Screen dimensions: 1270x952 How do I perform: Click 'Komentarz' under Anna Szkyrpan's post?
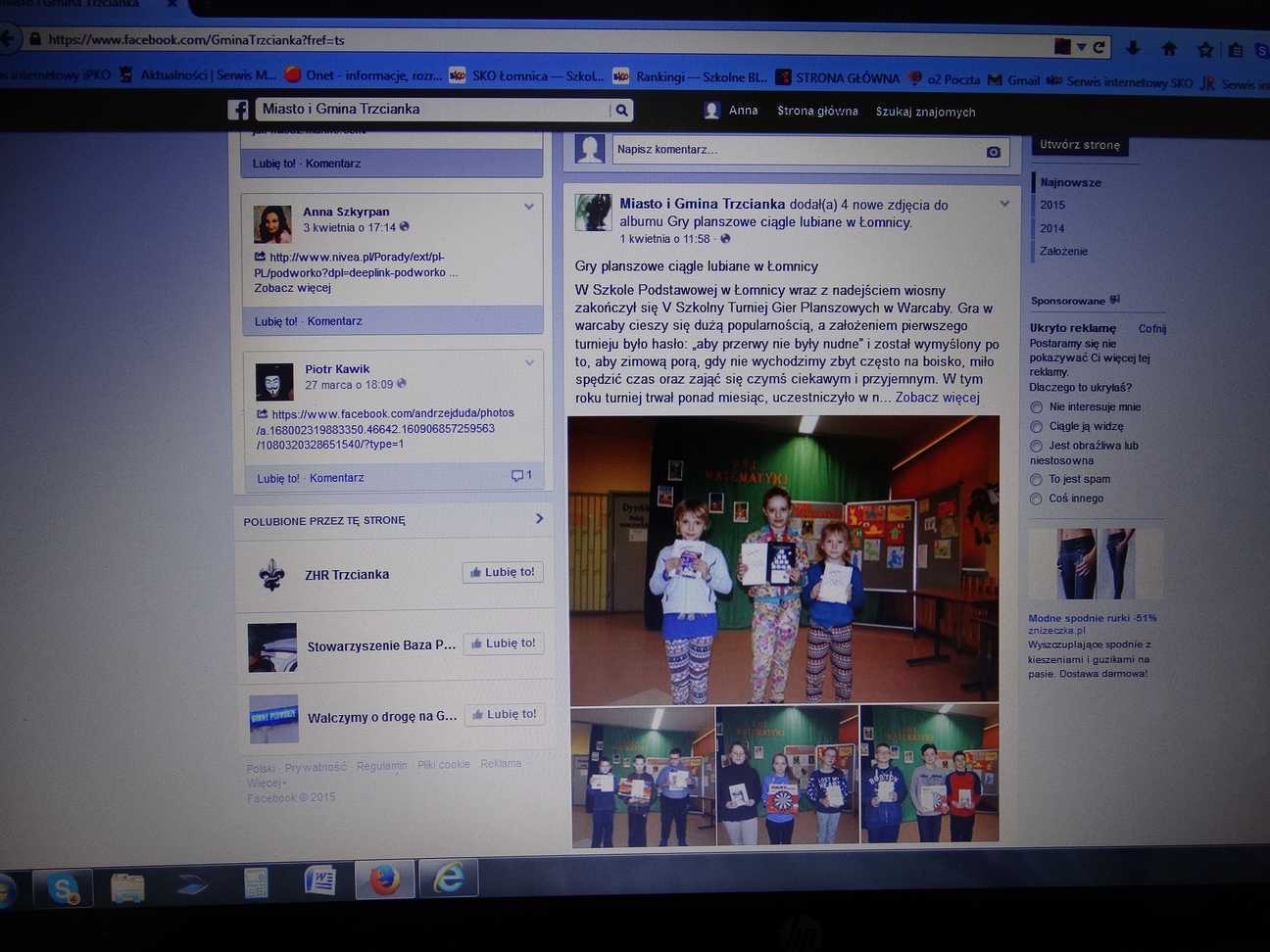pyautogui.click(x=334, y=321)
